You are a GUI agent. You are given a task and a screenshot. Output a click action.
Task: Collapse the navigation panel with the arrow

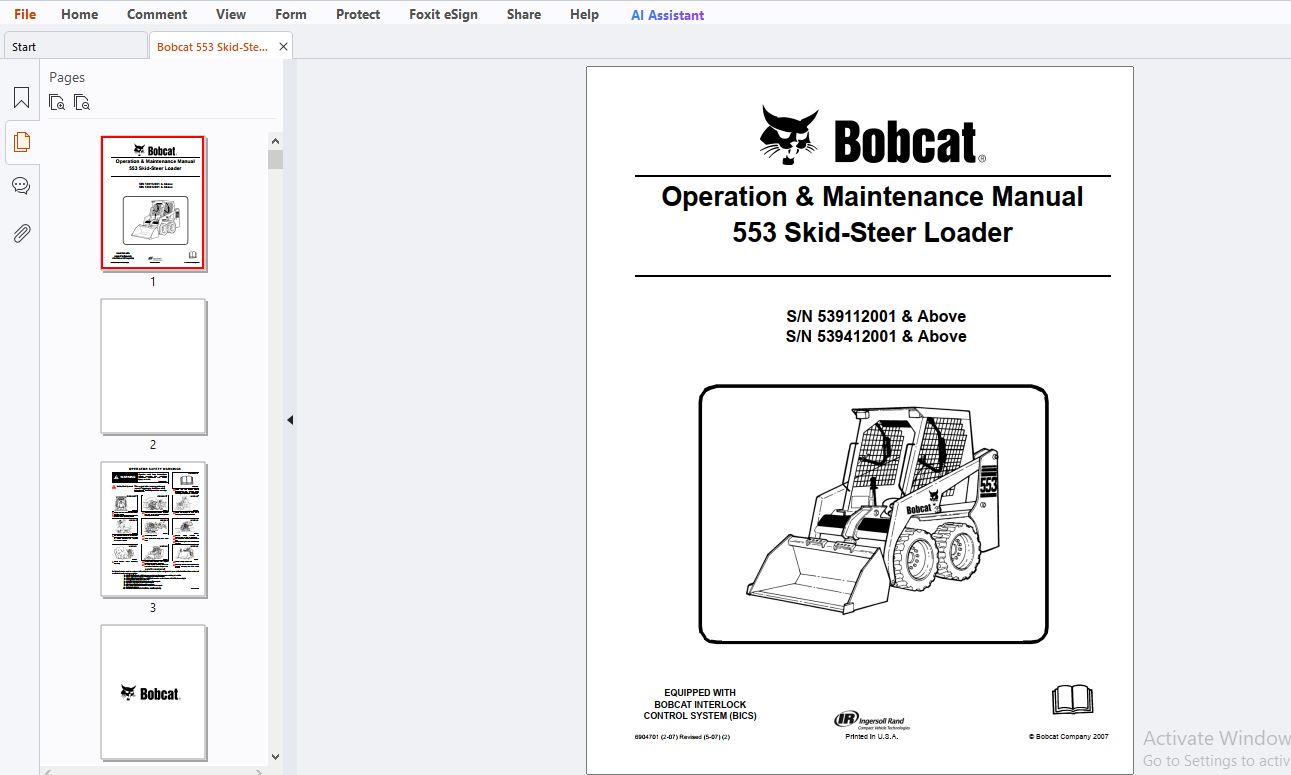pos(290,420)
